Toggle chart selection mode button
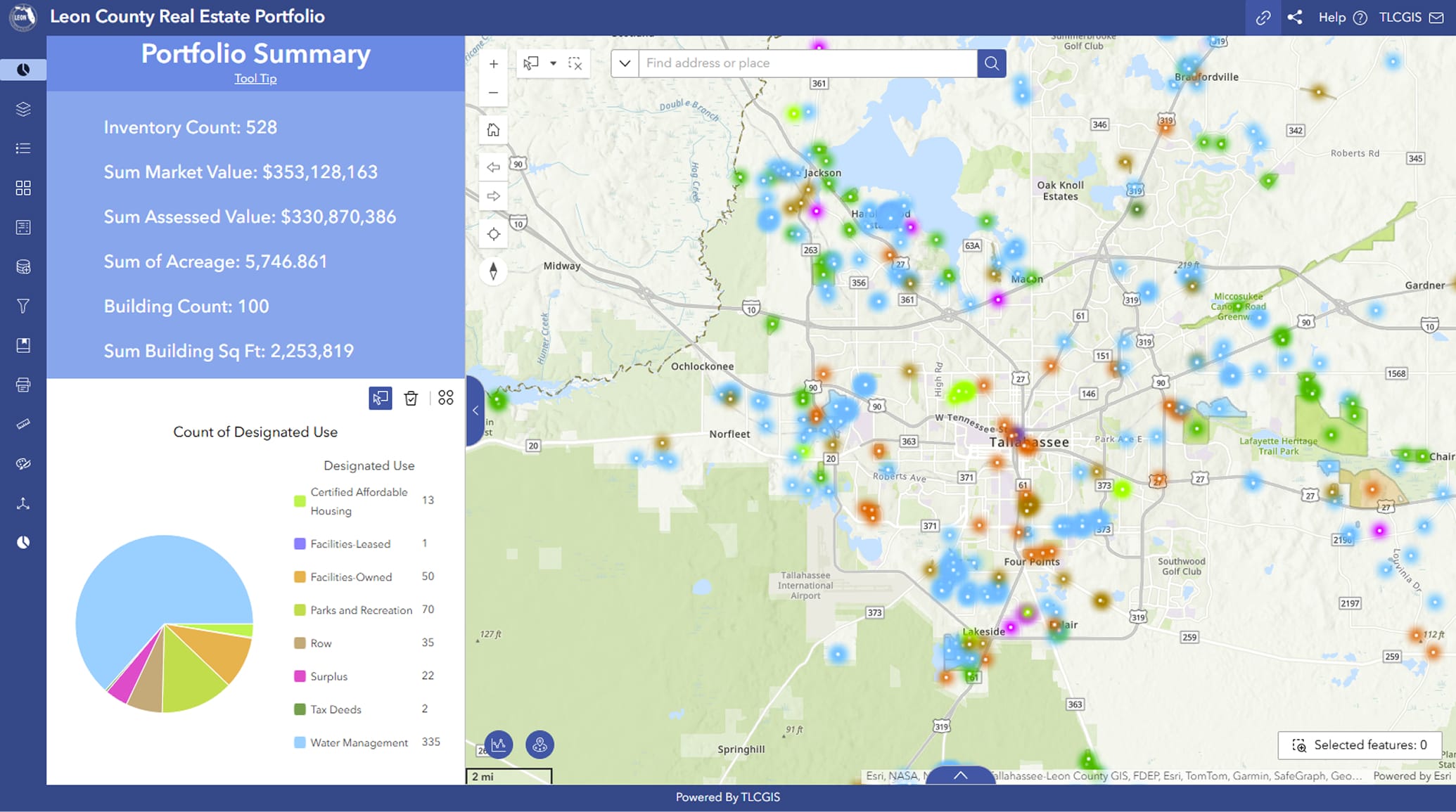Viewport: 1456px width, 812px height. tap(380, 399)
